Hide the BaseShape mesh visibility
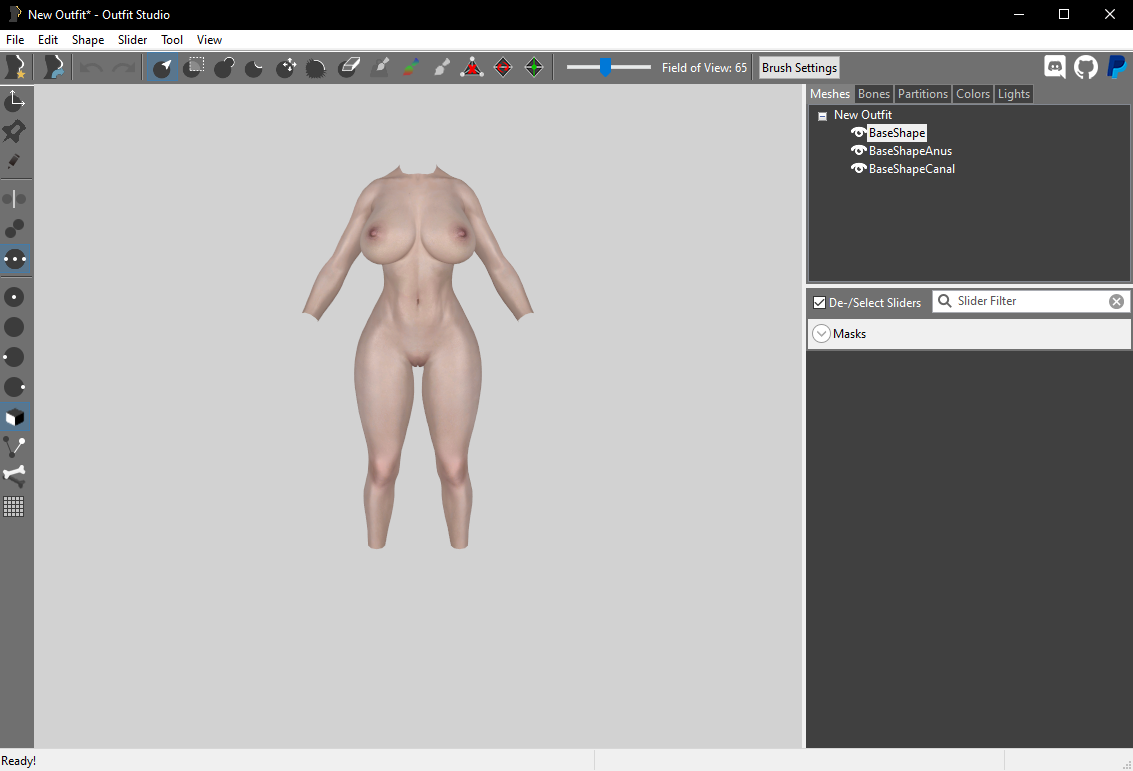This screenshot has height=771, width=1133. click(x=858, y=133)
